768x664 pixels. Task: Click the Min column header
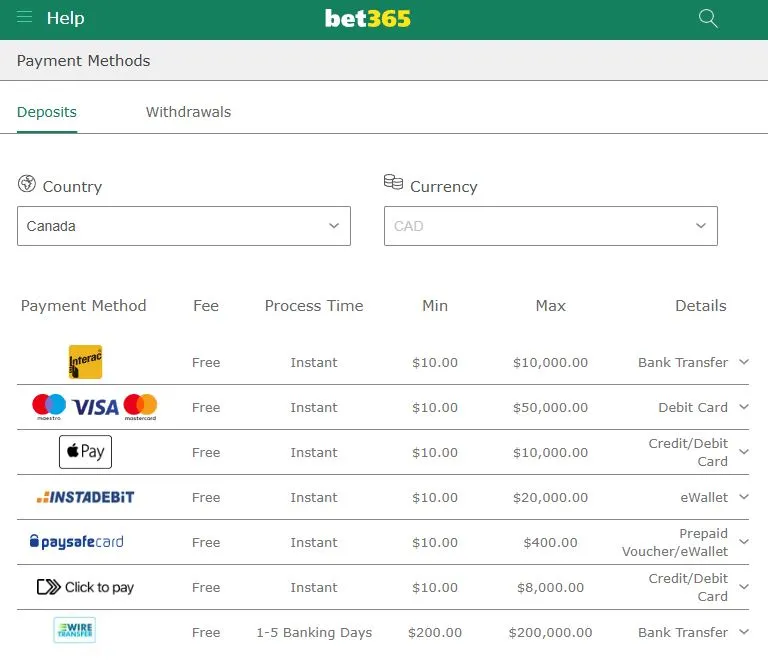(x=435, y=306)
